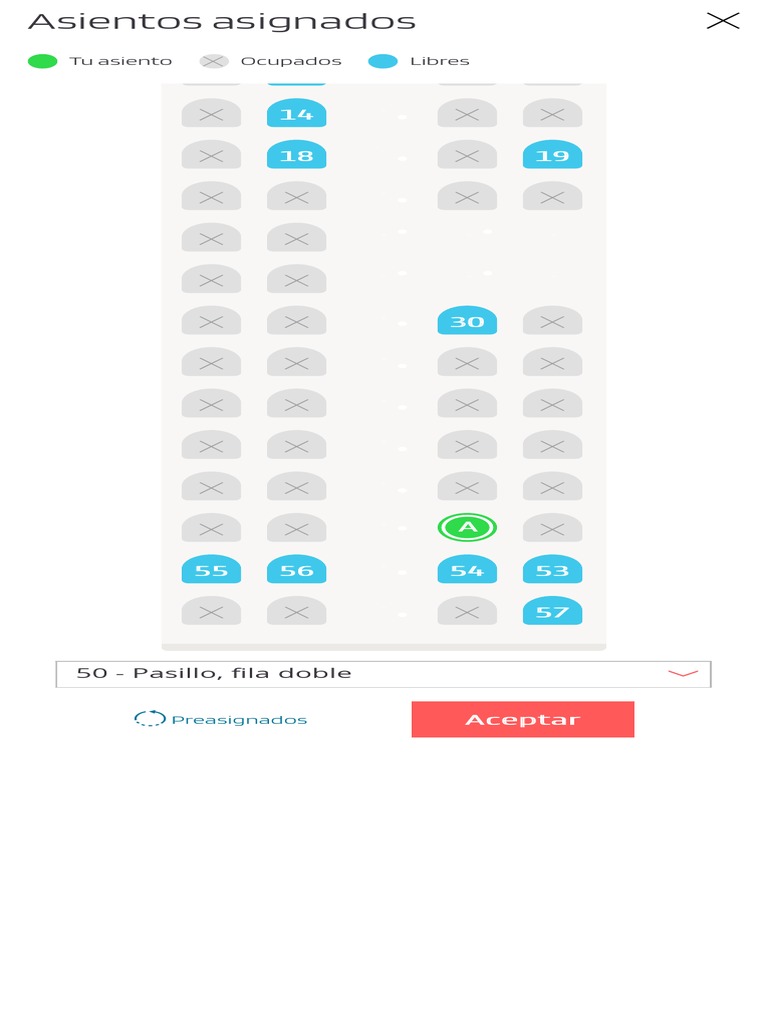Click the grey Ocupados legend icon
The width and height of the screenshot is (768, 1024).
pyautogui.click(x=214, y=61)
